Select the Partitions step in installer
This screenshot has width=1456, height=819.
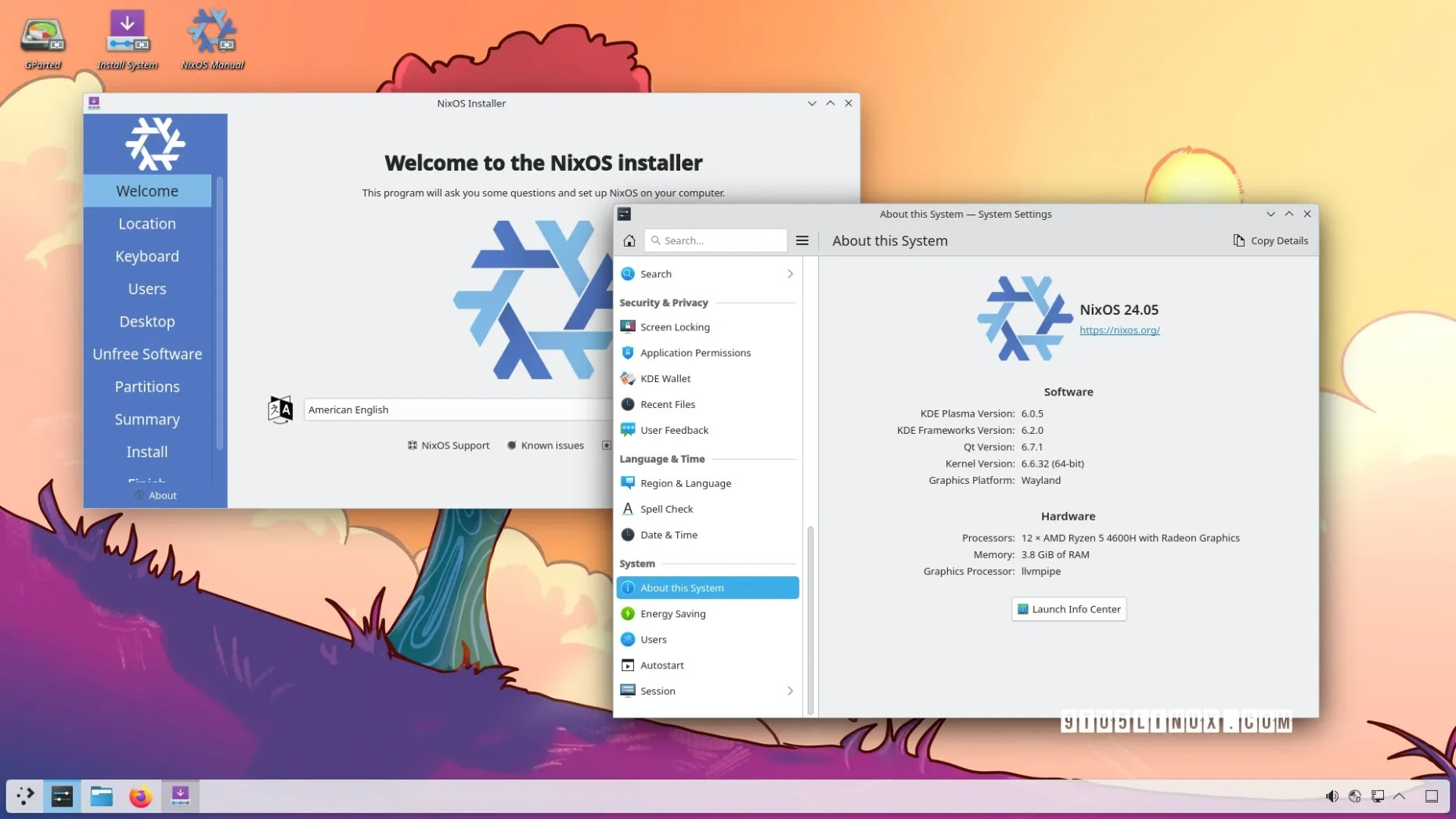147,387
